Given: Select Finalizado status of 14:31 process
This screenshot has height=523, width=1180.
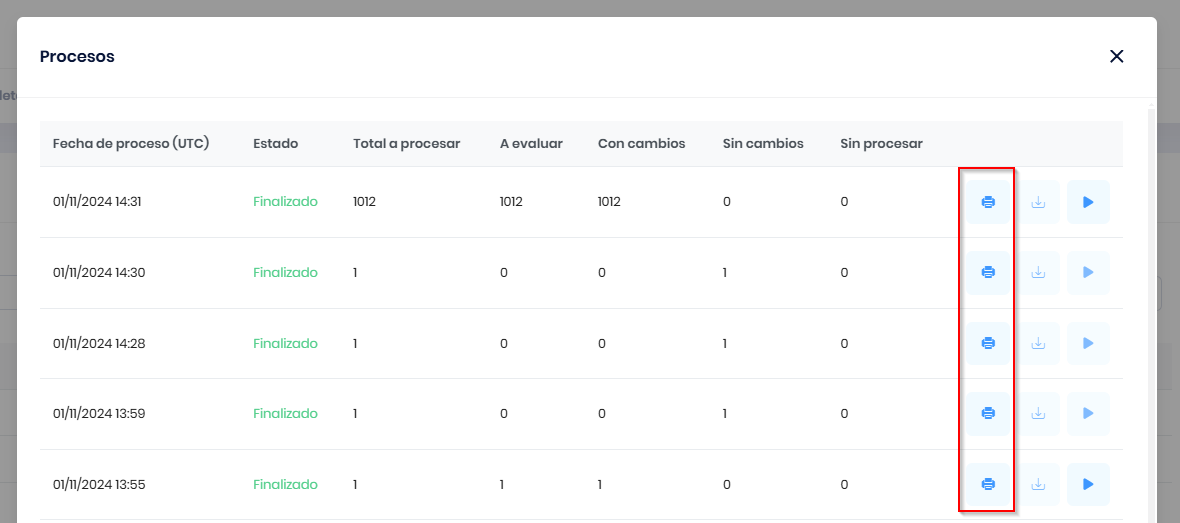Looking at the screenshot, I should click(285, 202).
